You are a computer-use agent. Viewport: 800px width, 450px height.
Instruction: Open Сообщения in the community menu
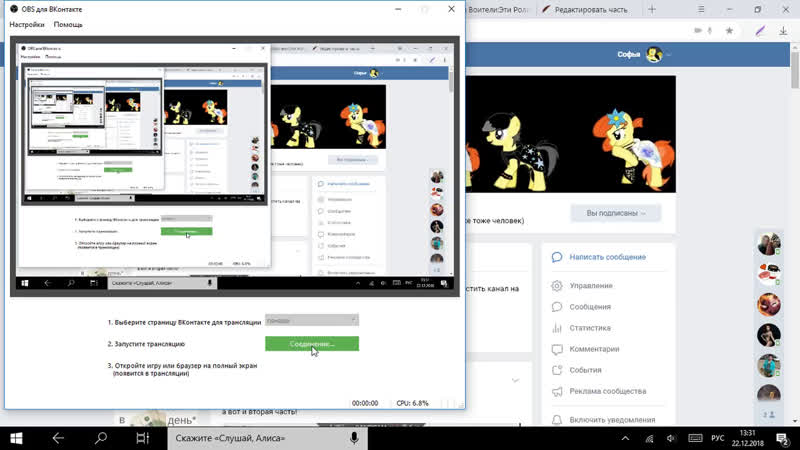pyautogui.click(x=590, y=307)
